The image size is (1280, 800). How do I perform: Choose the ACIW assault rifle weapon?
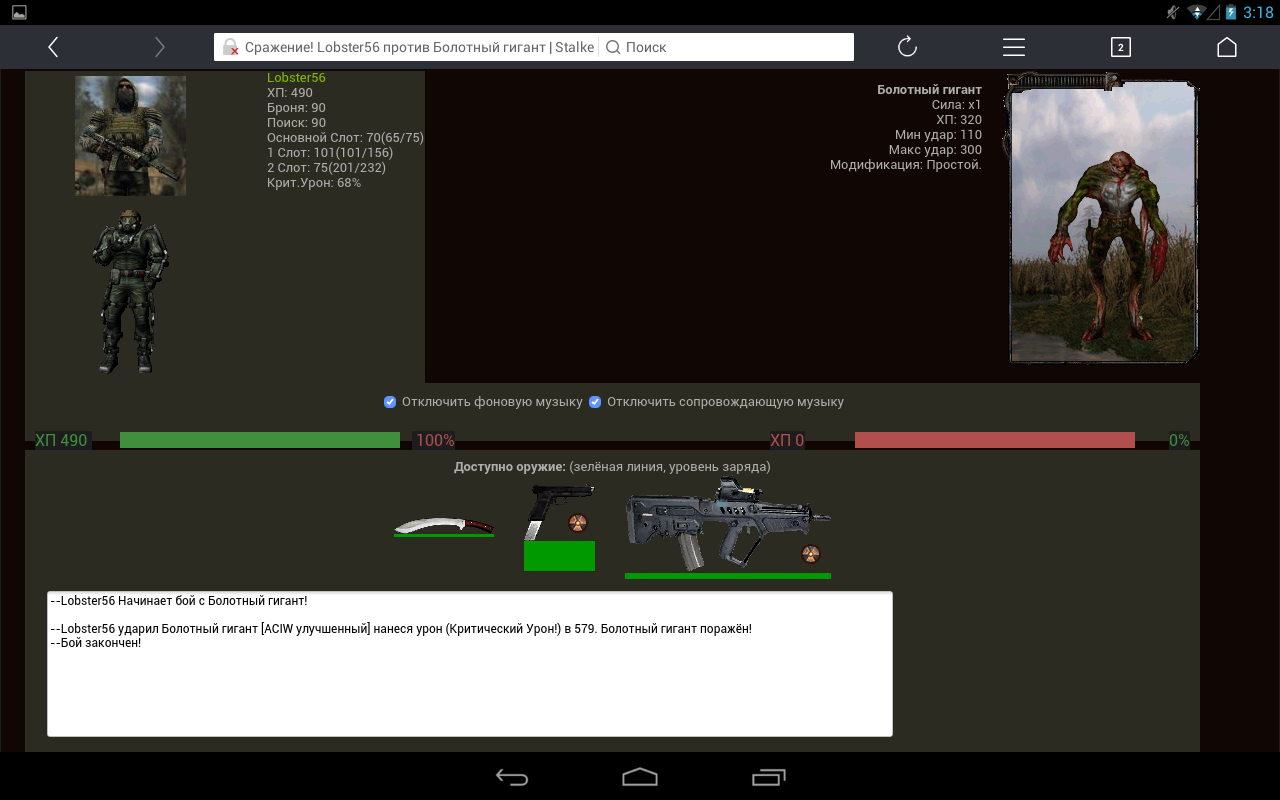[728, 525]
